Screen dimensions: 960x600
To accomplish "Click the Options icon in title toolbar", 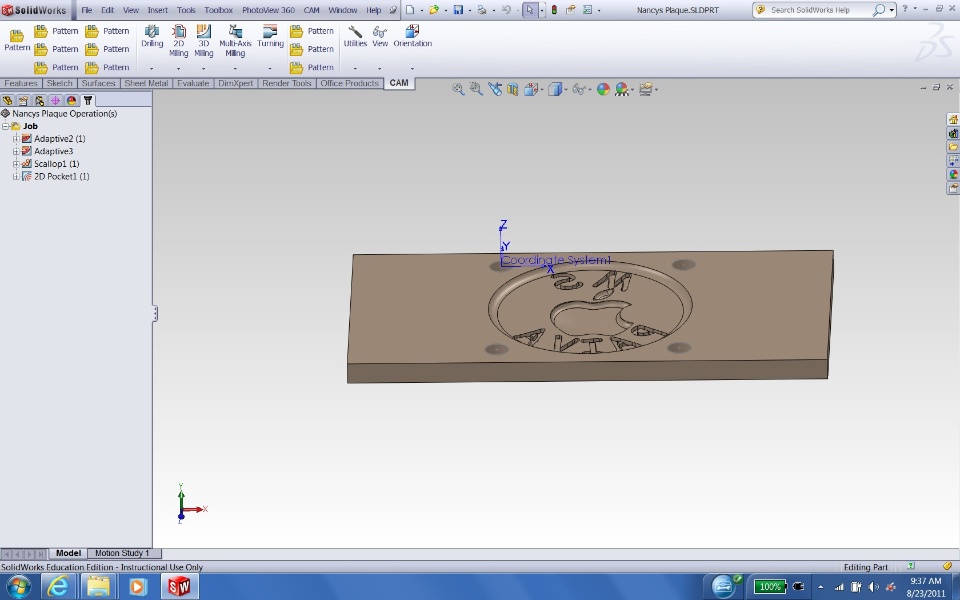I will (x=588, y=10).
